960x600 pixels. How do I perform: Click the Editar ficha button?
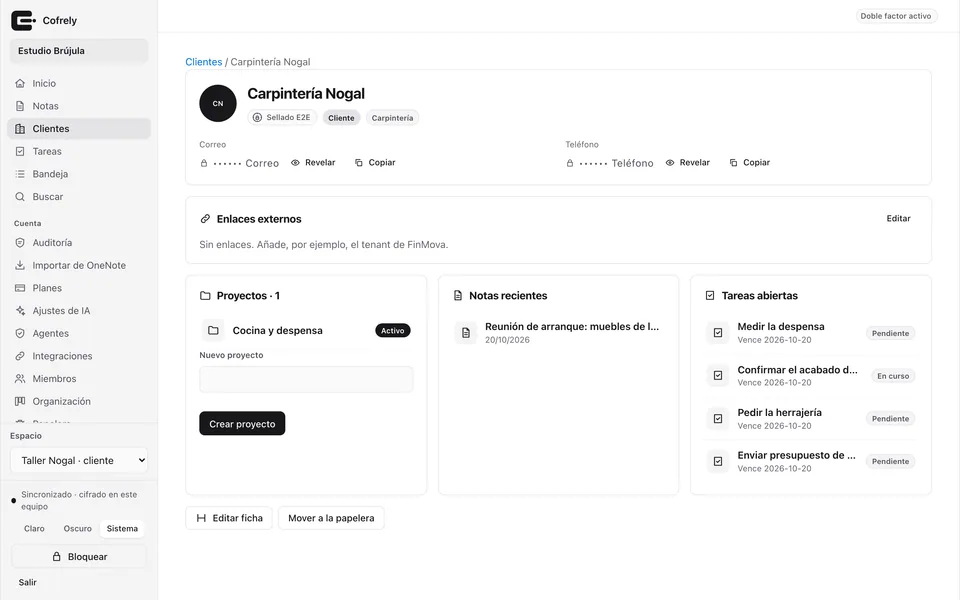click(x=229, y=518)
